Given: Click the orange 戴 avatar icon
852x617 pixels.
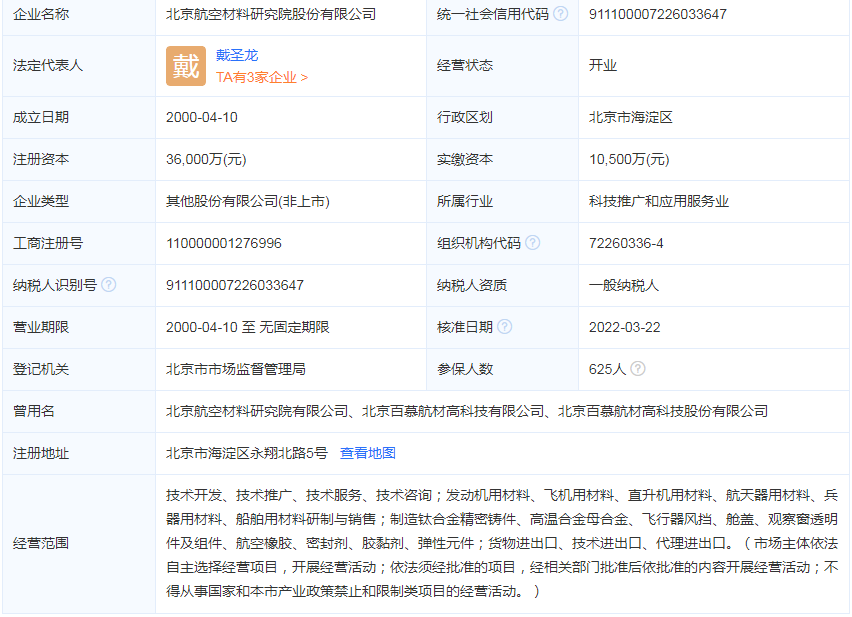Looking at the screenshot, I should click(x=186, y=66).
